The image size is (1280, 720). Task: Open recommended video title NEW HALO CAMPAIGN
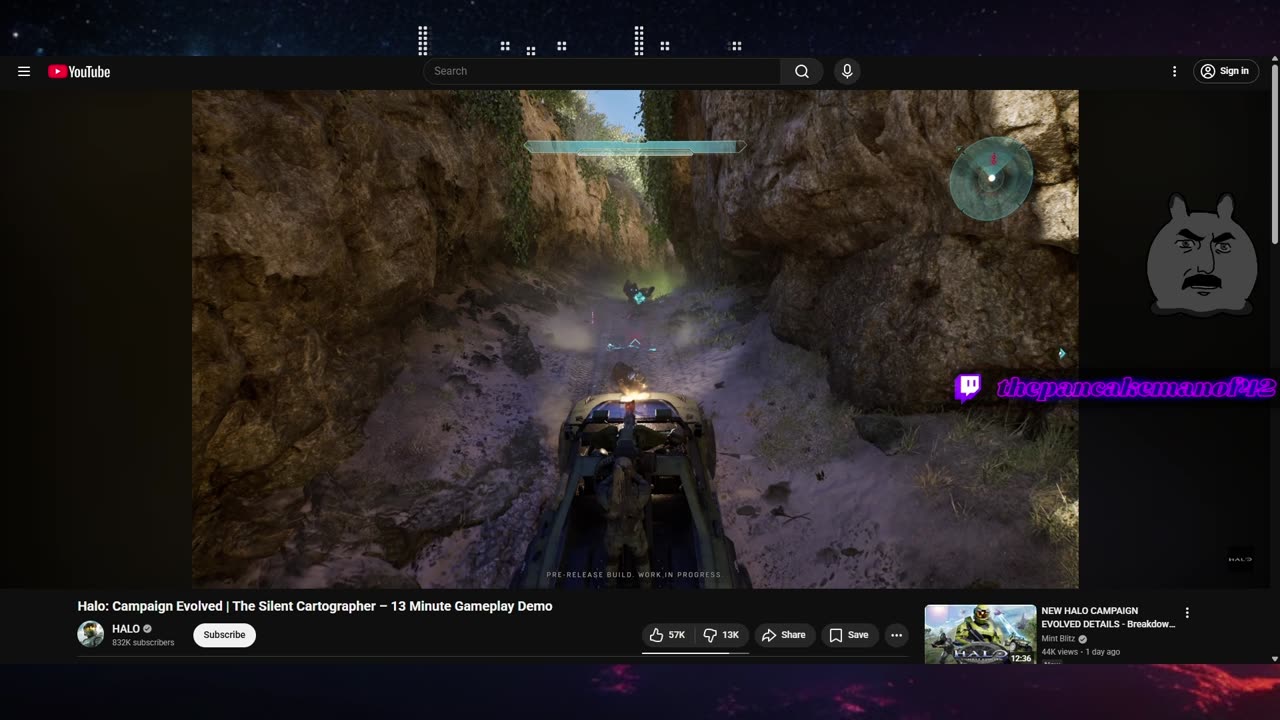click(1108, 617)
